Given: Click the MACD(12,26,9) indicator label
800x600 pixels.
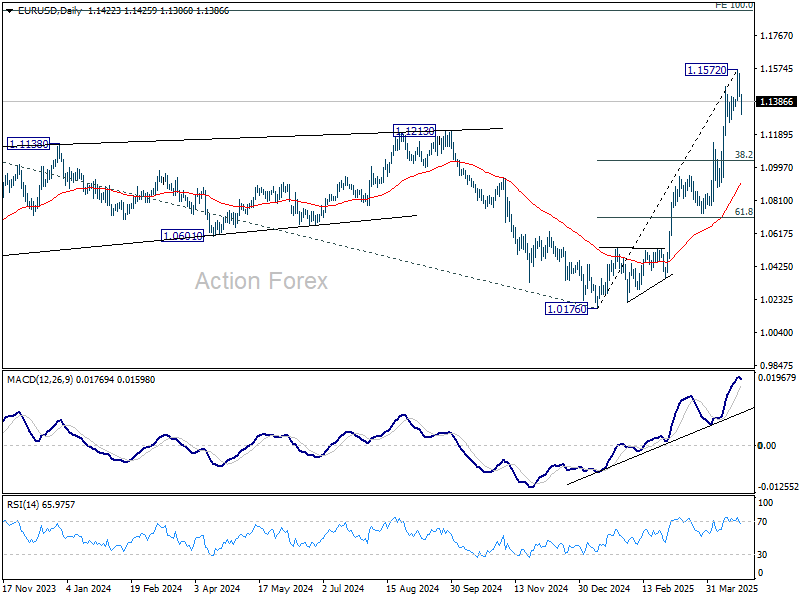Looking at the screenshot, I should (40, 379).
